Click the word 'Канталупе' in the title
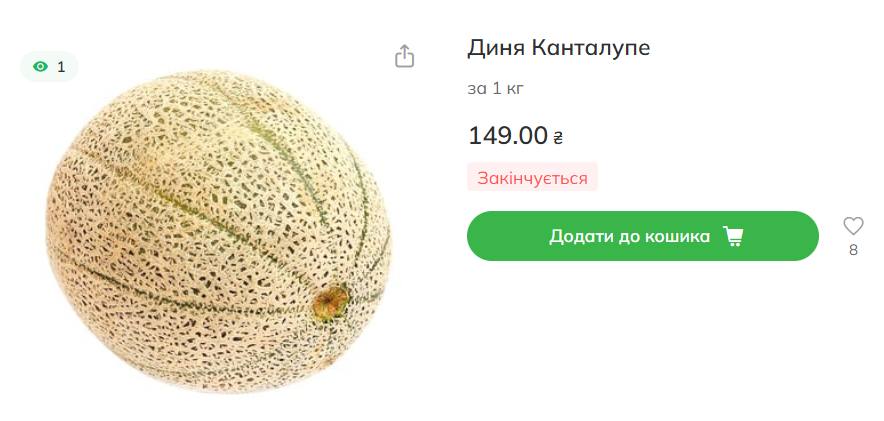Viewport: 884px width, 421px height. 590,48
